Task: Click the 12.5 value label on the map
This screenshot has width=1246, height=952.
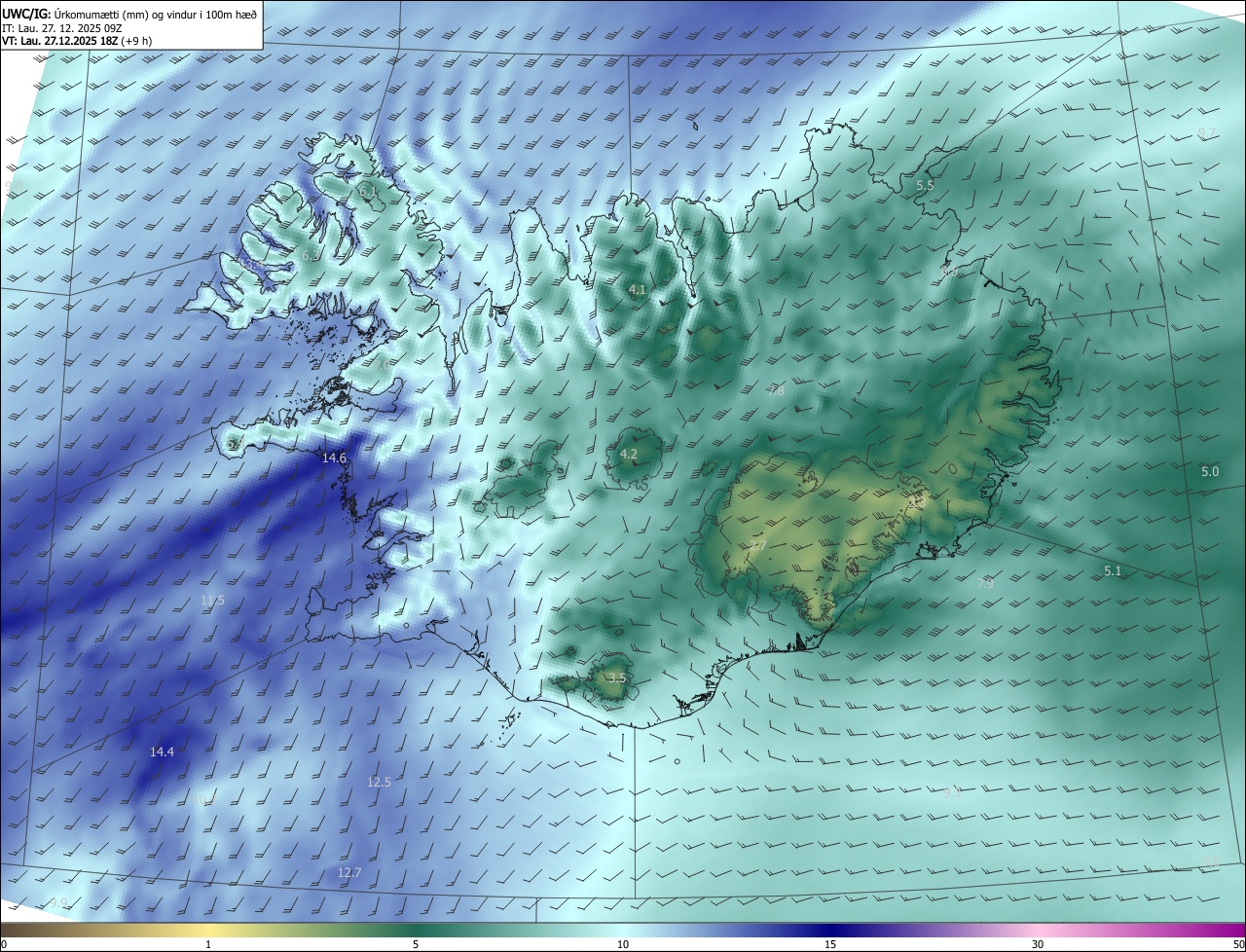Action: click(x=379, y=782)
